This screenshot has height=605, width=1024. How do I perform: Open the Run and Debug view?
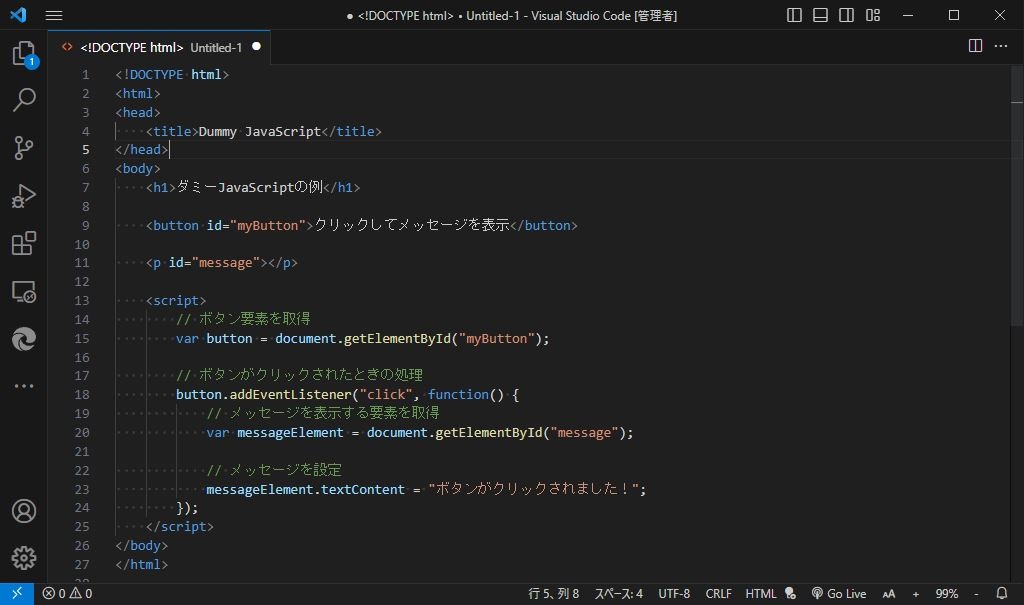coord(24,196)
